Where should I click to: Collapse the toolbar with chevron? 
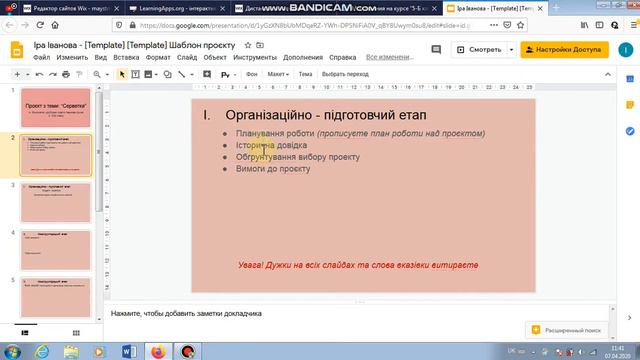(x=608, y=74)
